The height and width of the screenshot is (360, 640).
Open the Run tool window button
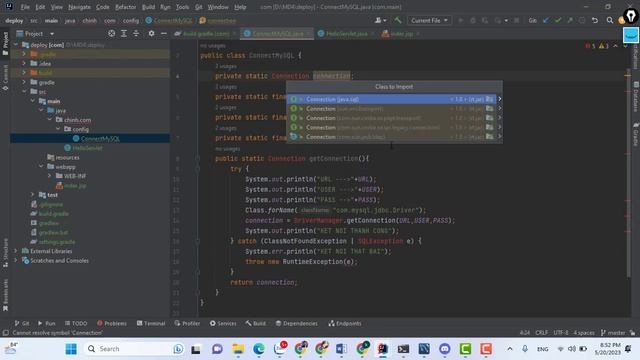tap(47, 323)
